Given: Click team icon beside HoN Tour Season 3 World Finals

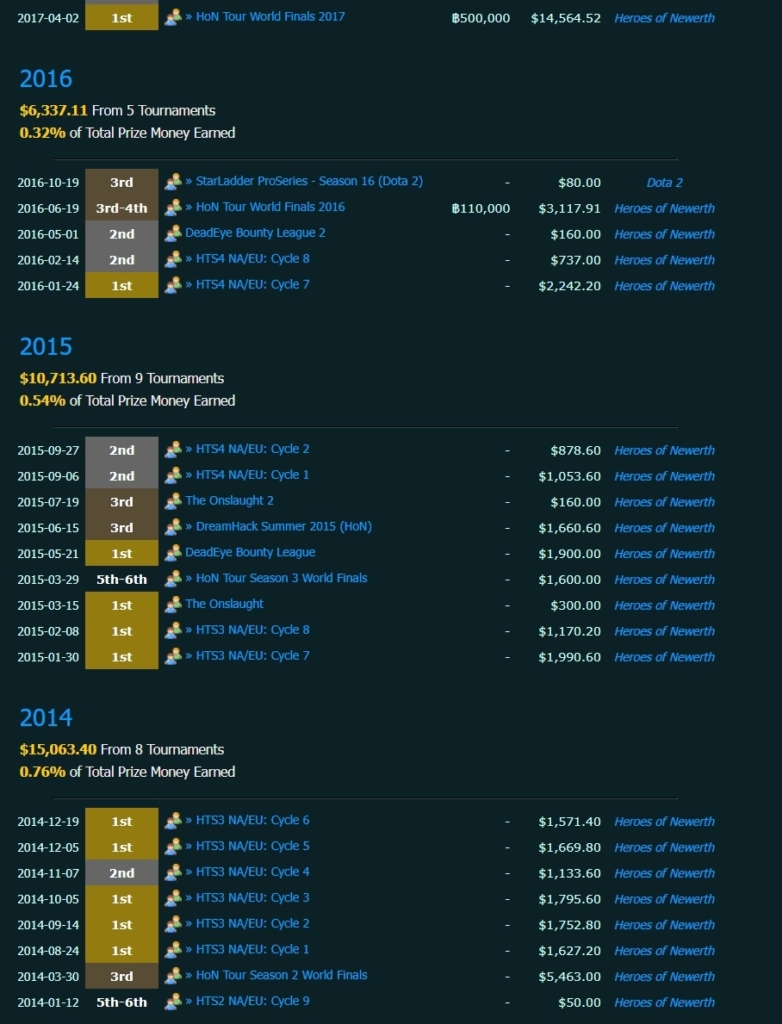Looking at the screenshot, I should [172, 579].
